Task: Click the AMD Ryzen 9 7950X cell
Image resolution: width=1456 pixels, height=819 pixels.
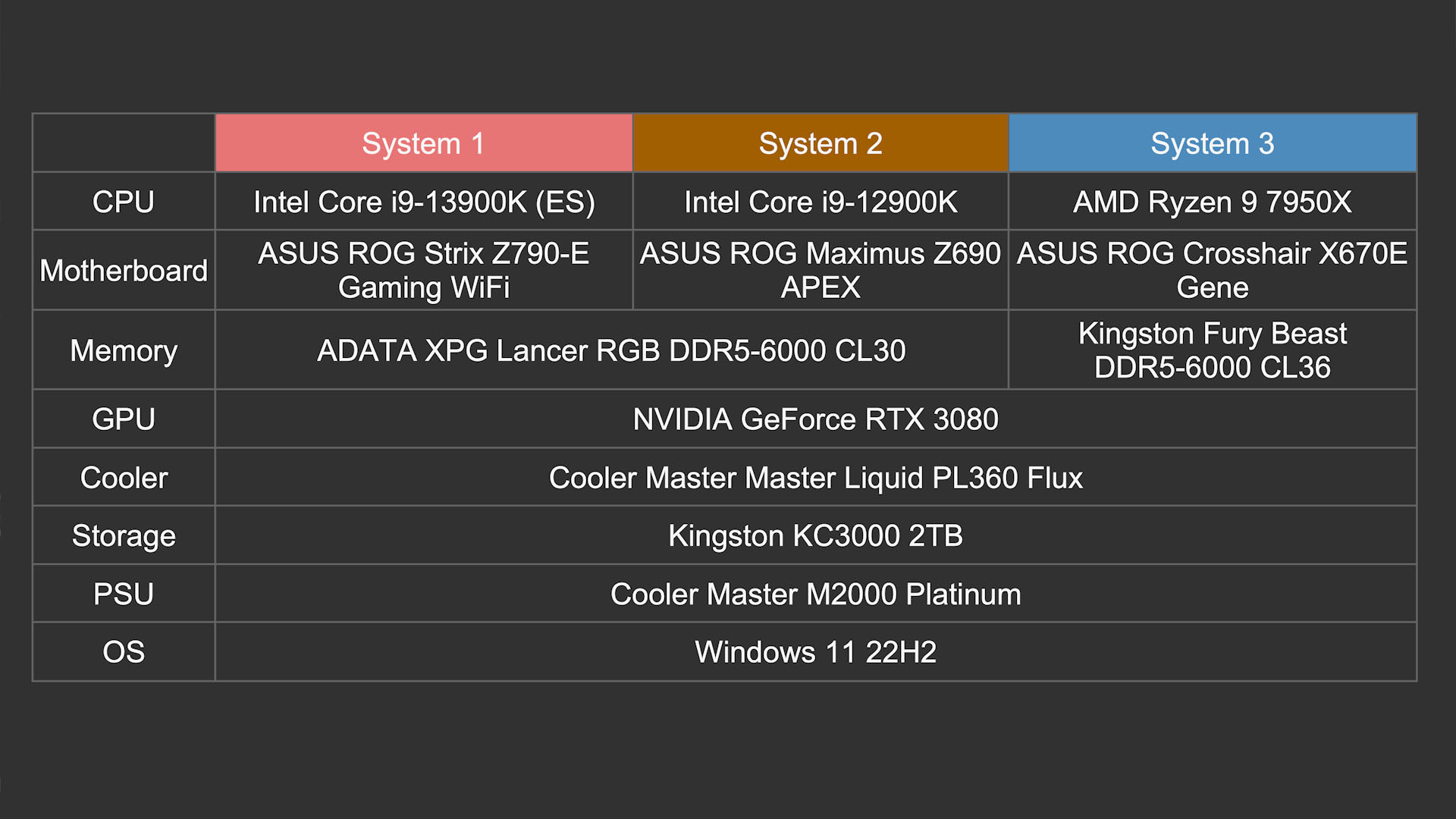Action: coord(1212,202)
